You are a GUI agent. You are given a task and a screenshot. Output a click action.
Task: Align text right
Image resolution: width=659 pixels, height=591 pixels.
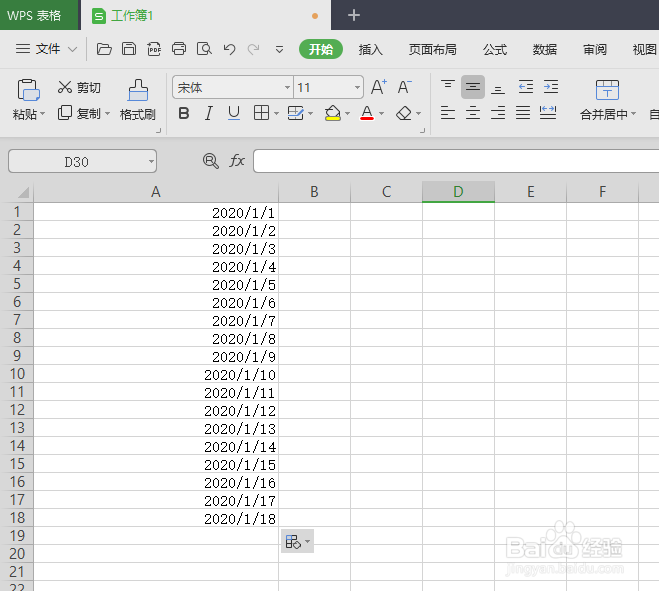pyautogui.click(x=498, y=113)
